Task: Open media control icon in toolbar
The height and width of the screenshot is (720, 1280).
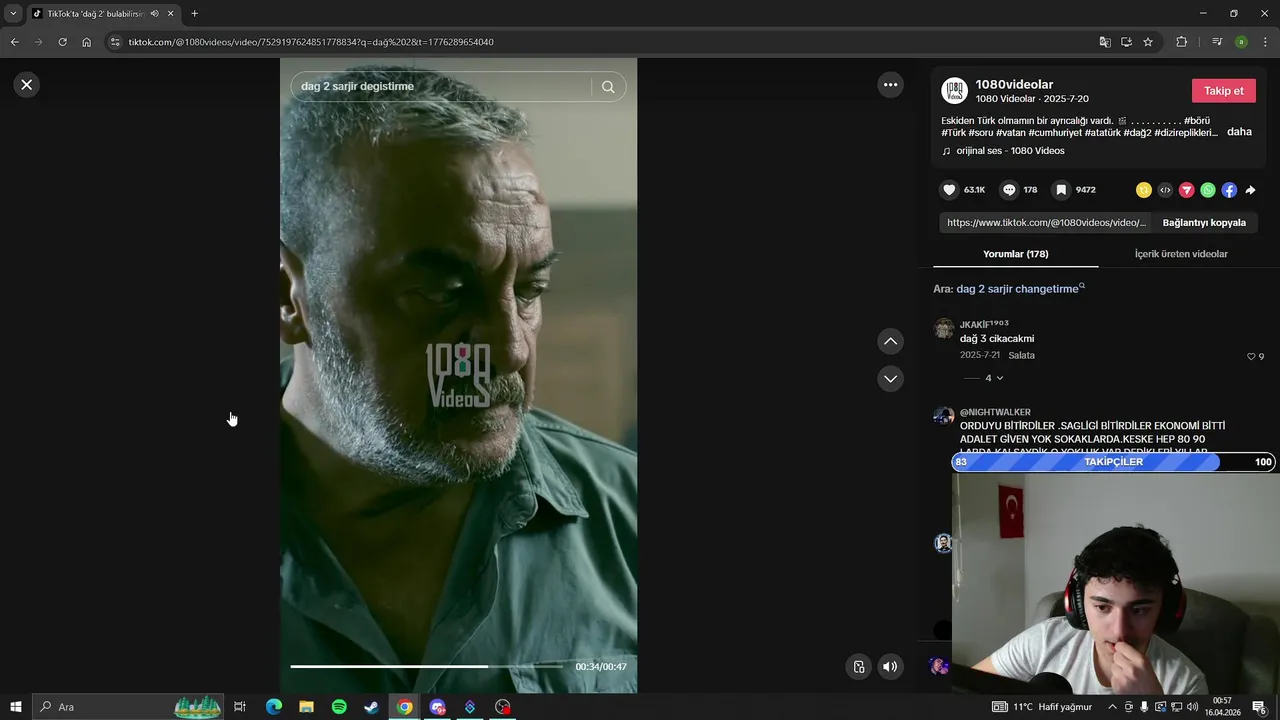Action: pos(1217,42)
